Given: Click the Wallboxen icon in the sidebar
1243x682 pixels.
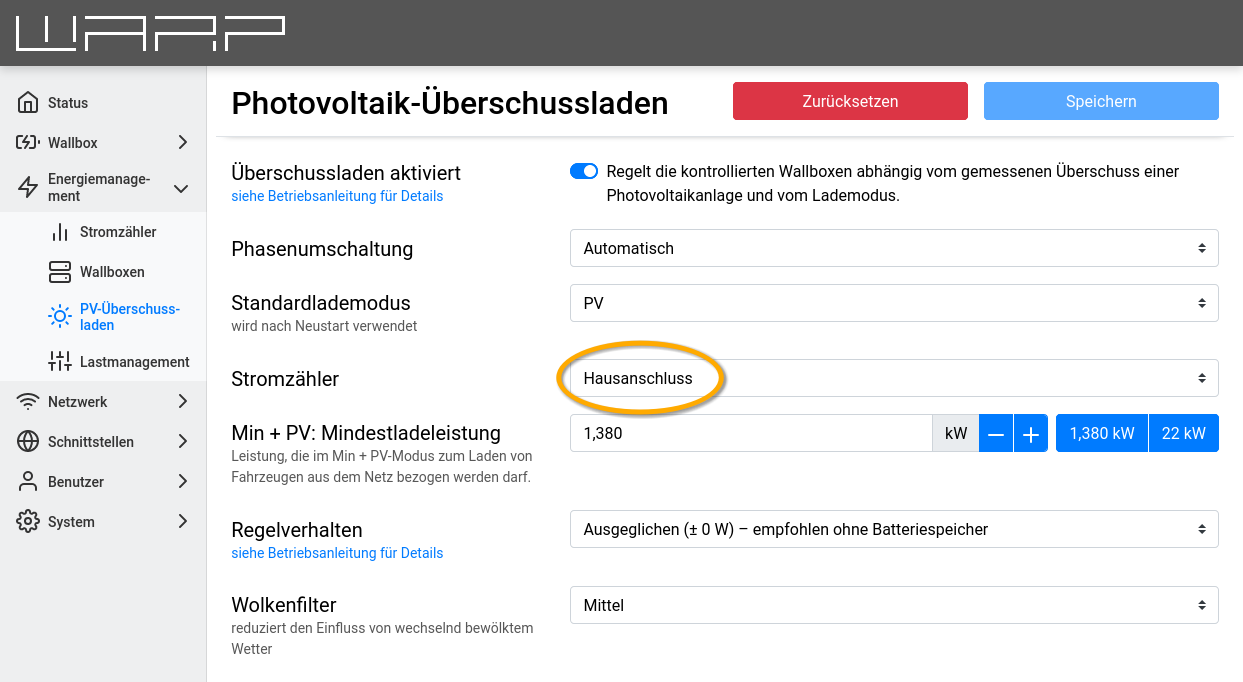Looking at the screenshot, I should pyautogui.click(x=60, y=271).
